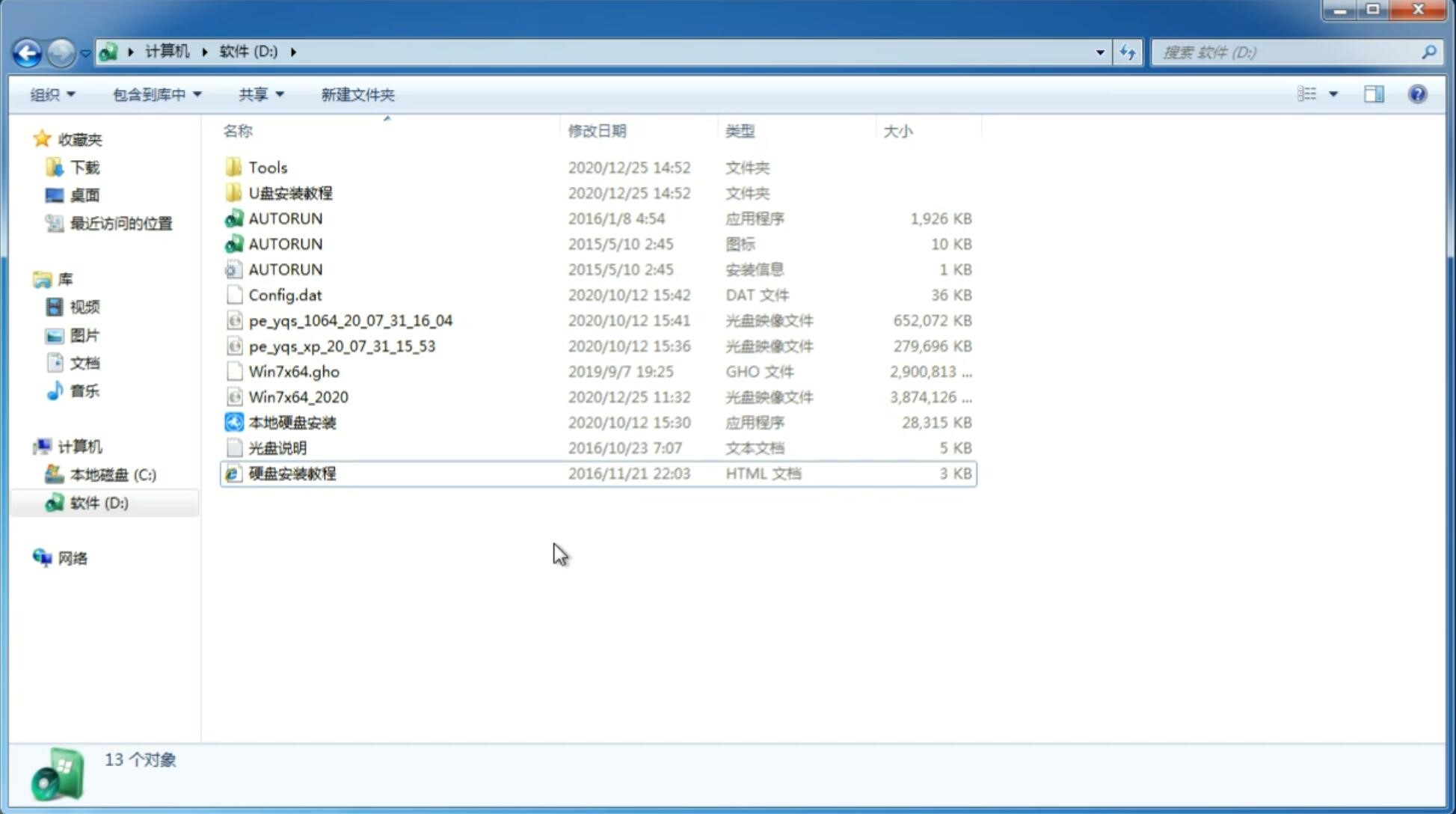Open 光盘说明 text document
The image size is (1456, 814).
277,447
